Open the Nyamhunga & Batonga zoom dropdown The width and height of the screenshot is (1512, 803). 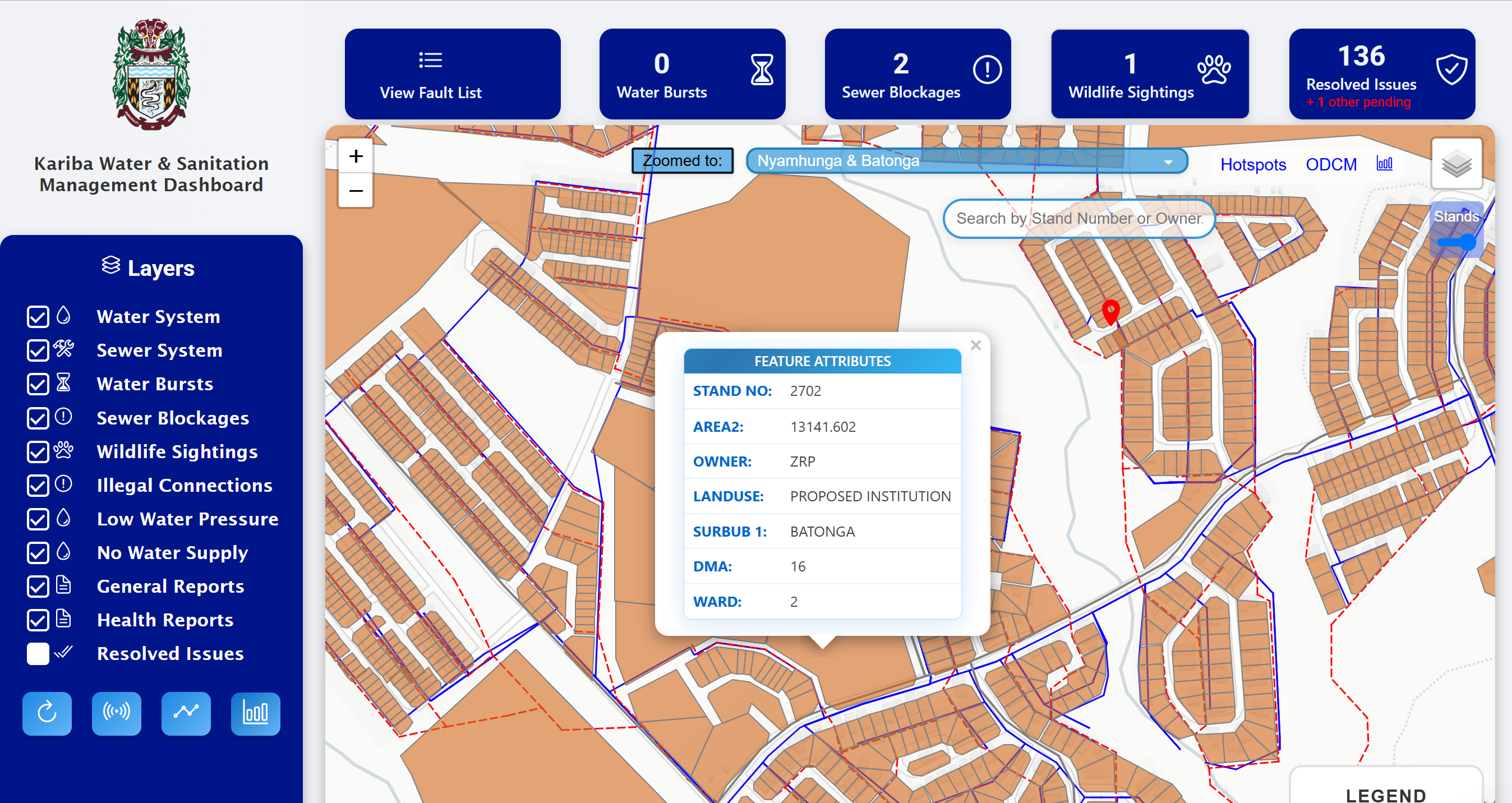(966, 161)
